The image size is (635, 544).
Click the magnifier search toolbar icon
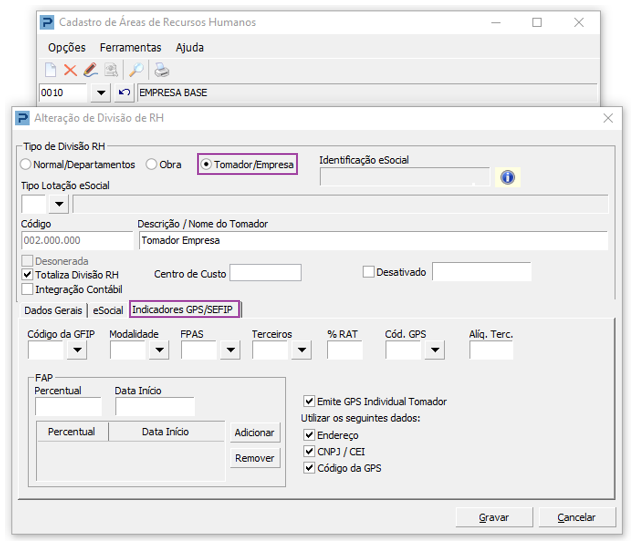pos(136,70)
